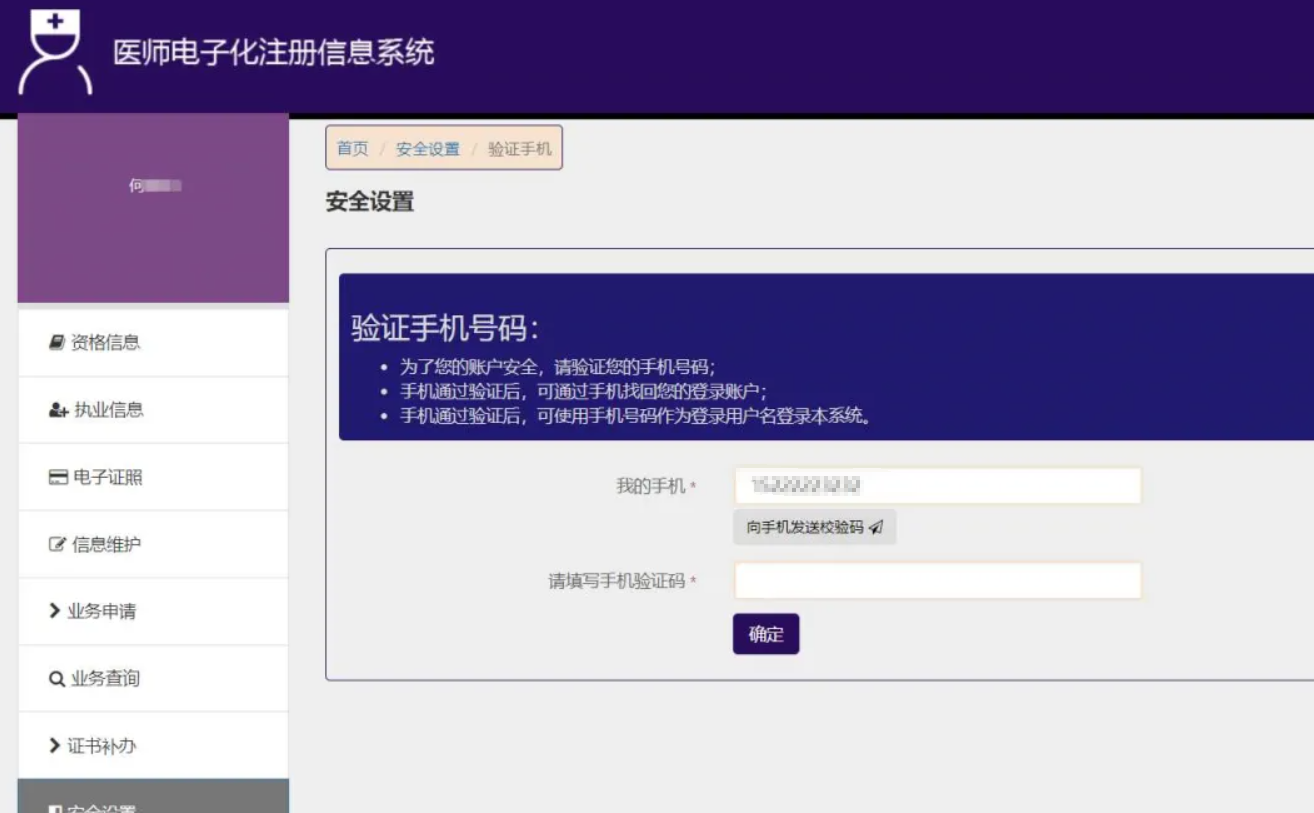Click the paper plane icon on send-code button

pos(876,527)
